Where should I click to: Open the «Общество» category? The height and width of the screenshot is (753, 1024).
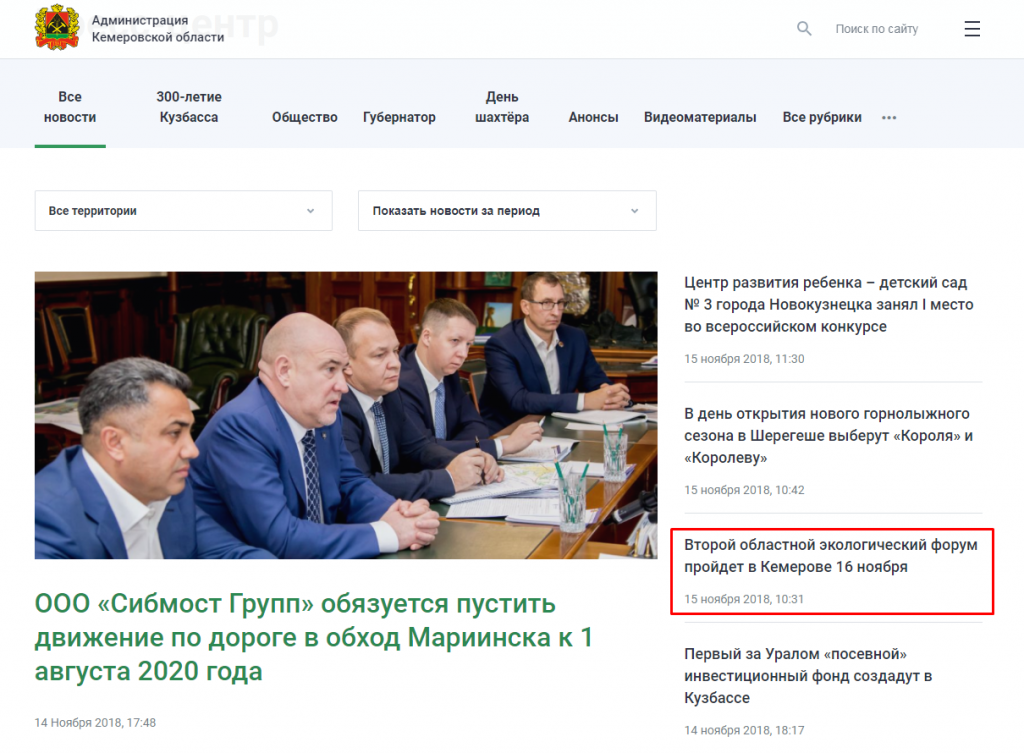[x=305, y=117]
